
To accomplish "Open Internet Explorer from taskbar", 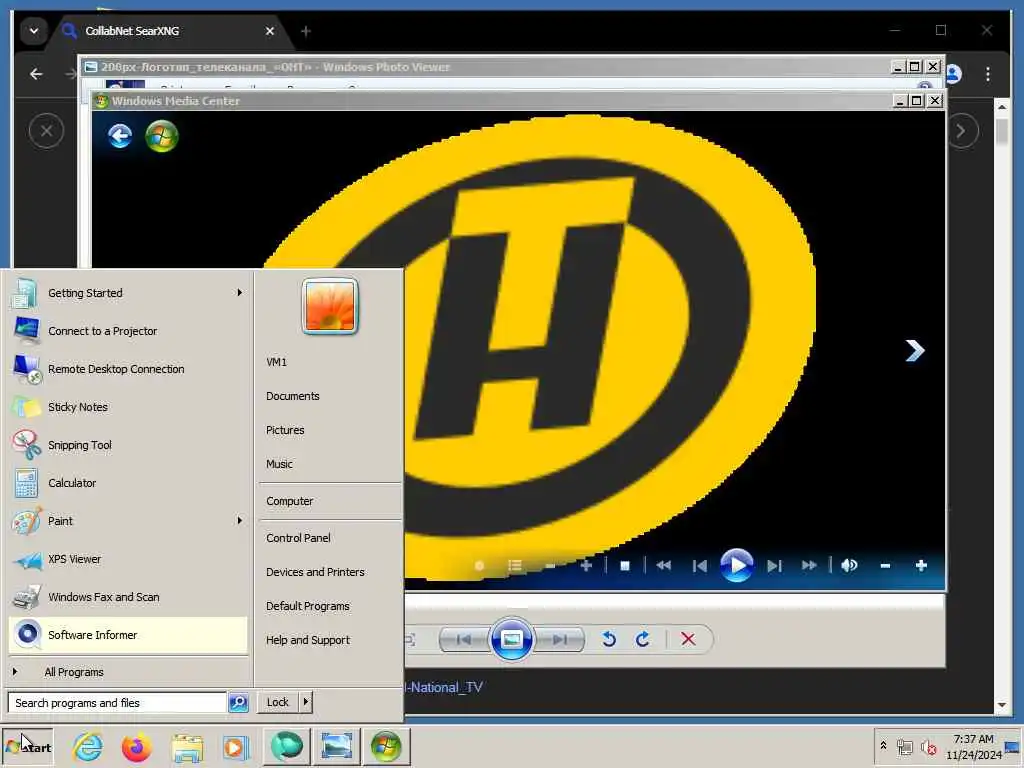I will [x=88, y=747].
